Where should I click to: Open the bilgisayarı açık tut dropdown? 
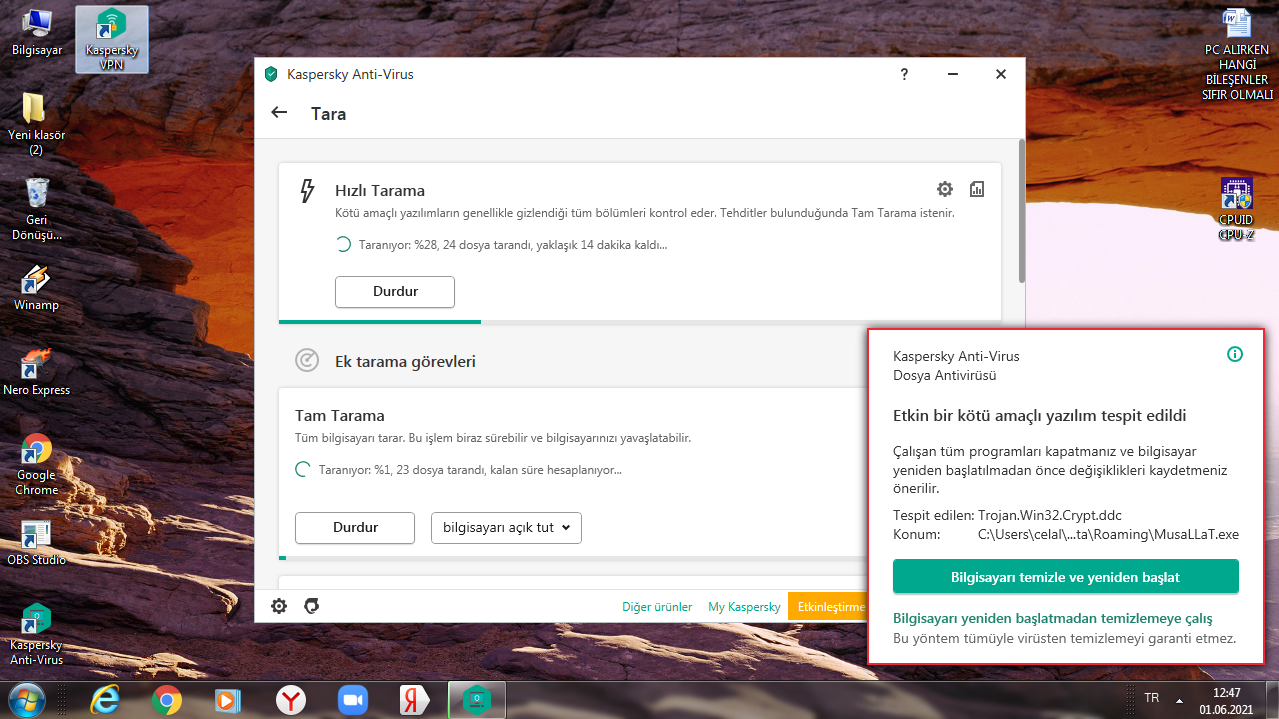pyautogui.click(x=506, y=528)
